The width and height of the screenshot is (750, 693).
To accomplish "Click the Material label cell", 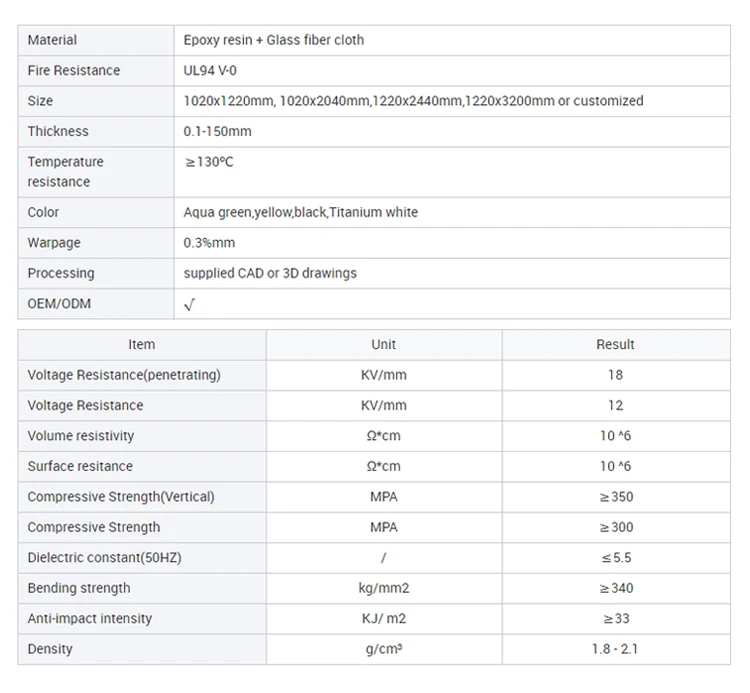I will [52, 40].
